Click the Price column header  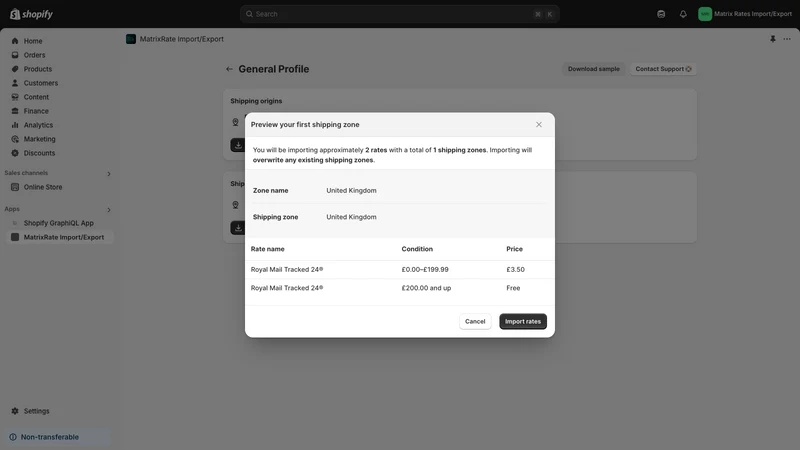(x=514, y=249)
